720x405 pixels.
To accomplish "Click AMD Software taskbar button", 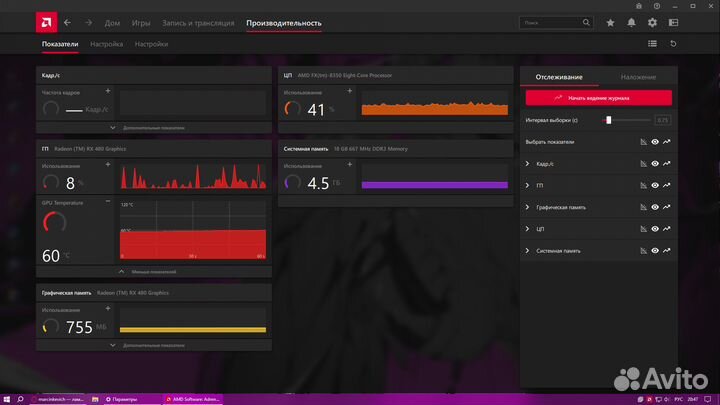I will (x=193, y=399).
